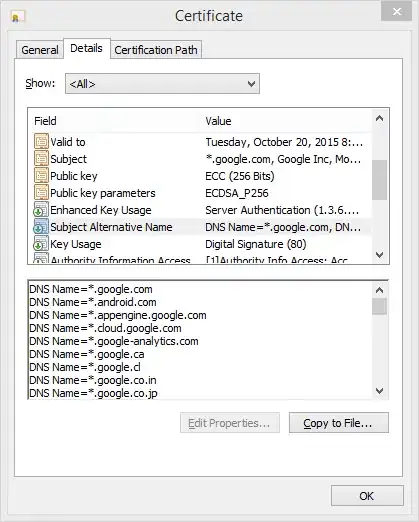
Task: Click the Public key parameters icon
Action: click(41, 192)
